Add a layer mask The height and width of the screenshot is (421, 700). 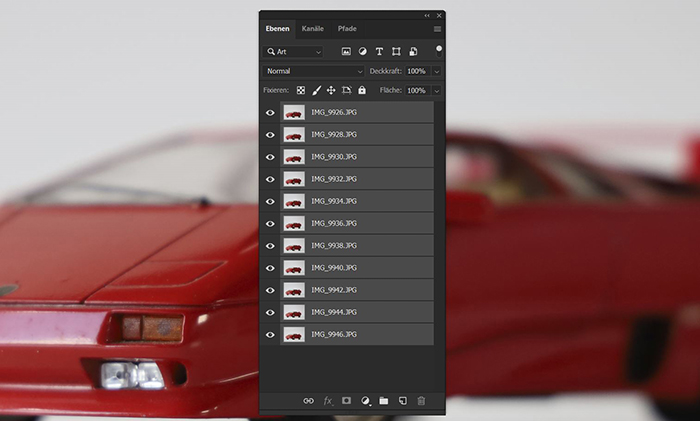click(x=346, y=401)
